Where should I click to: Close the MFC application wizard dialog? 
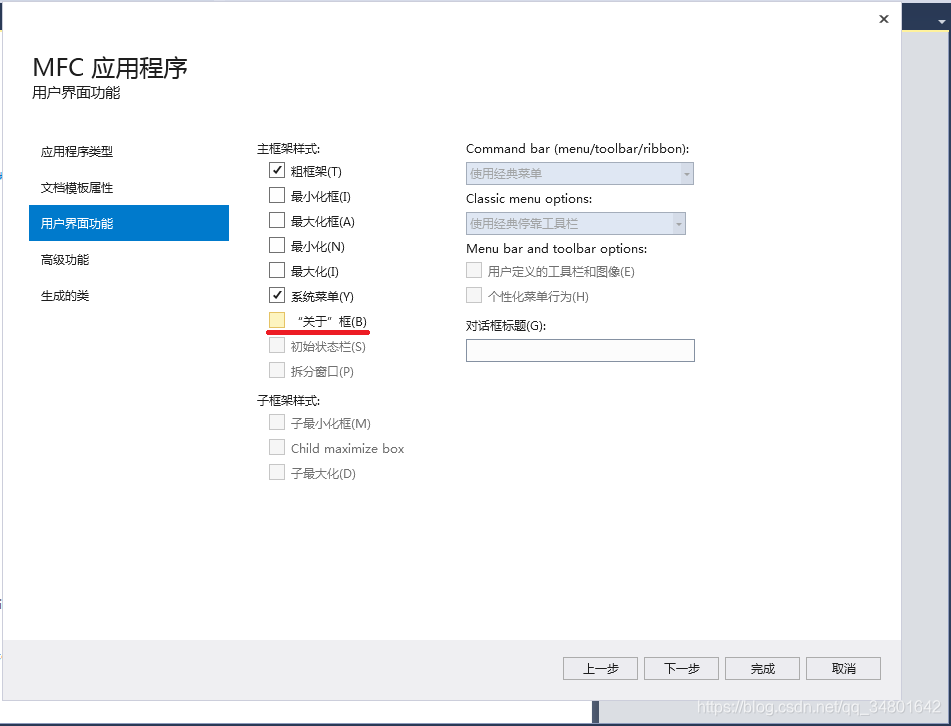[884, 19]
